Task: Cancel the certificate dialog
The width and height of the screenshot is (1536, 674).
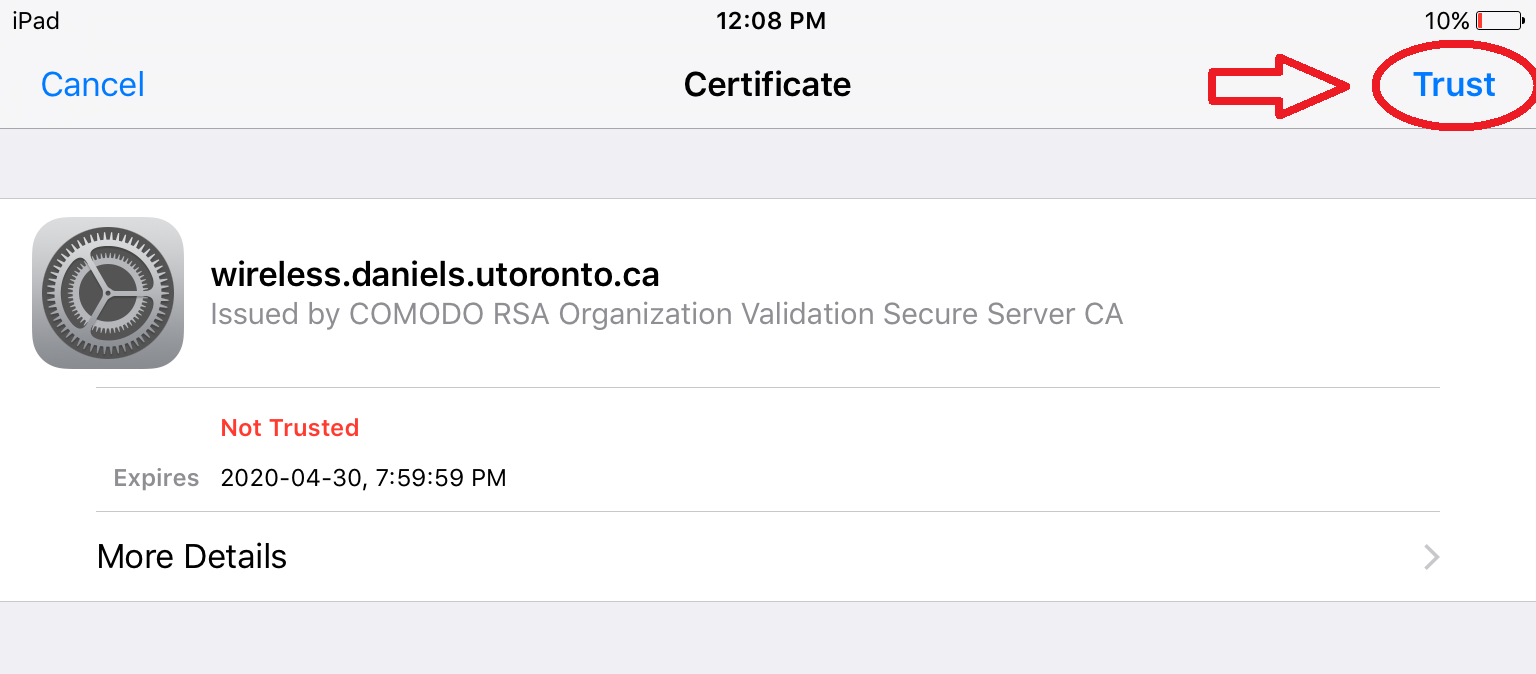Action: [93, 84]
